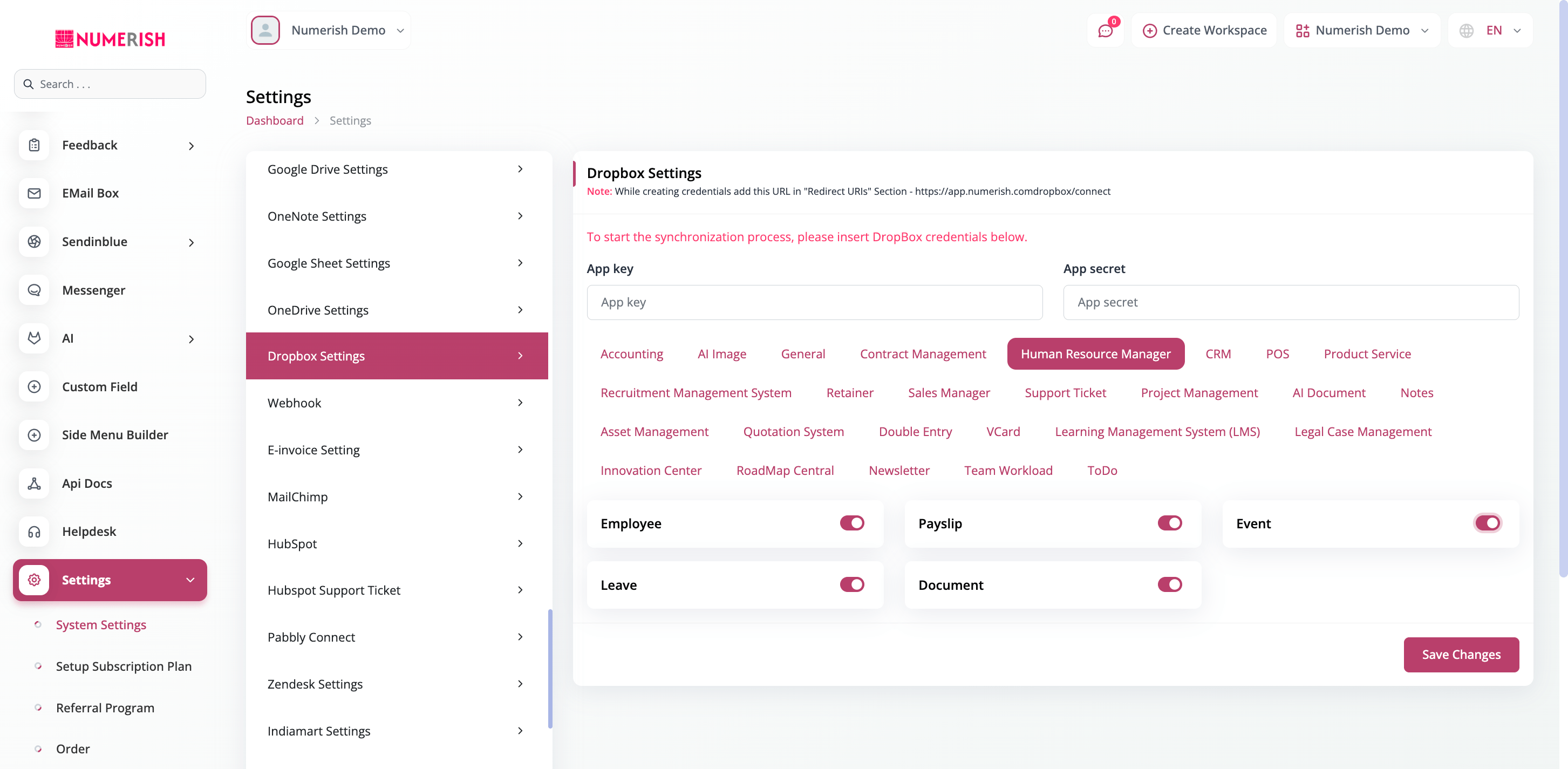Click the Feedback clipboard icon
Image resolution: width=1568 pixels, height=769 pixels.
pyautogui.click(x=34, y=145)
